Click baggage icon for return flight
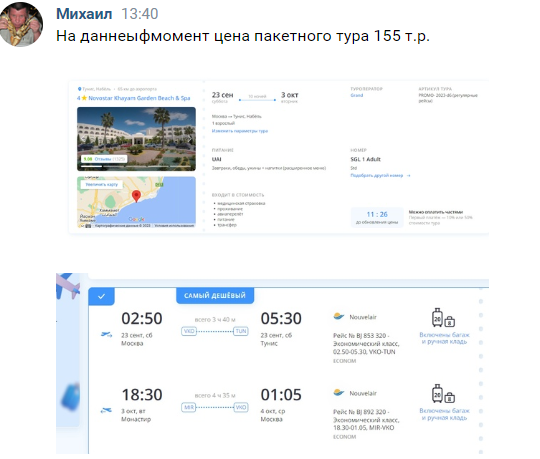 (x=443, y=394)
